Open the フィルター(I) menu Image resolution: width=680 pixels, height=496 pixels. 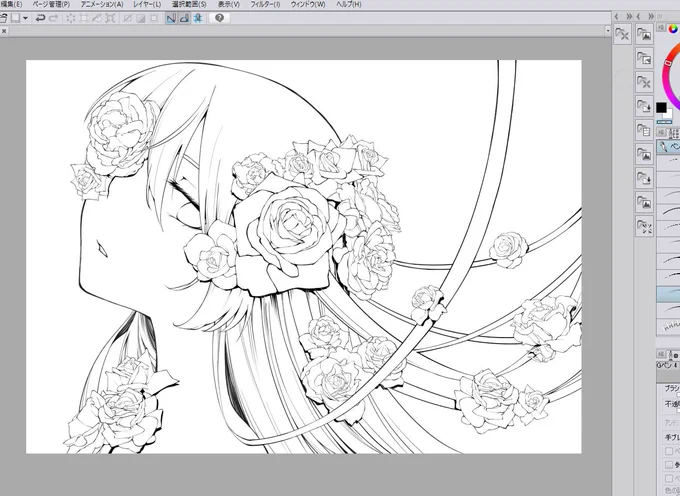click(x=265, y=4)
